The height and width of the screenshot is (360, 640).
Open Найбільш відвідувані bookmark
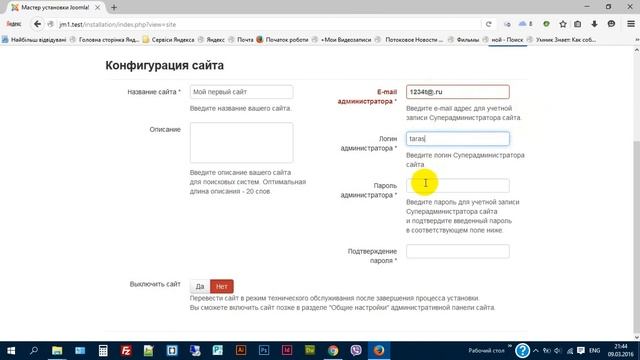[34, 40]
